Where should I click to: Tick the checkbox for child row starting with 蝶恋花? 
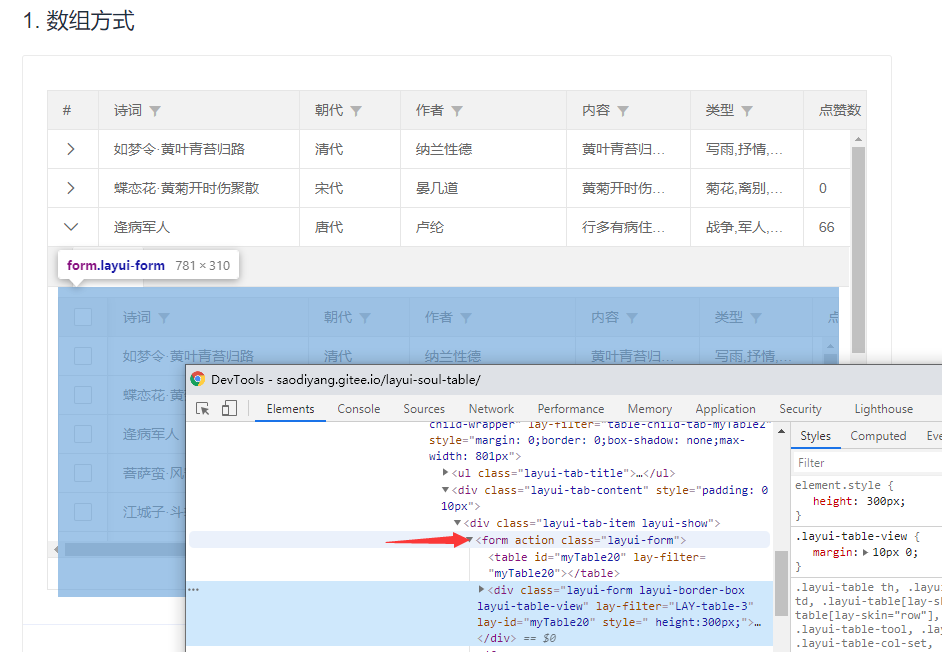click(83, 395)
